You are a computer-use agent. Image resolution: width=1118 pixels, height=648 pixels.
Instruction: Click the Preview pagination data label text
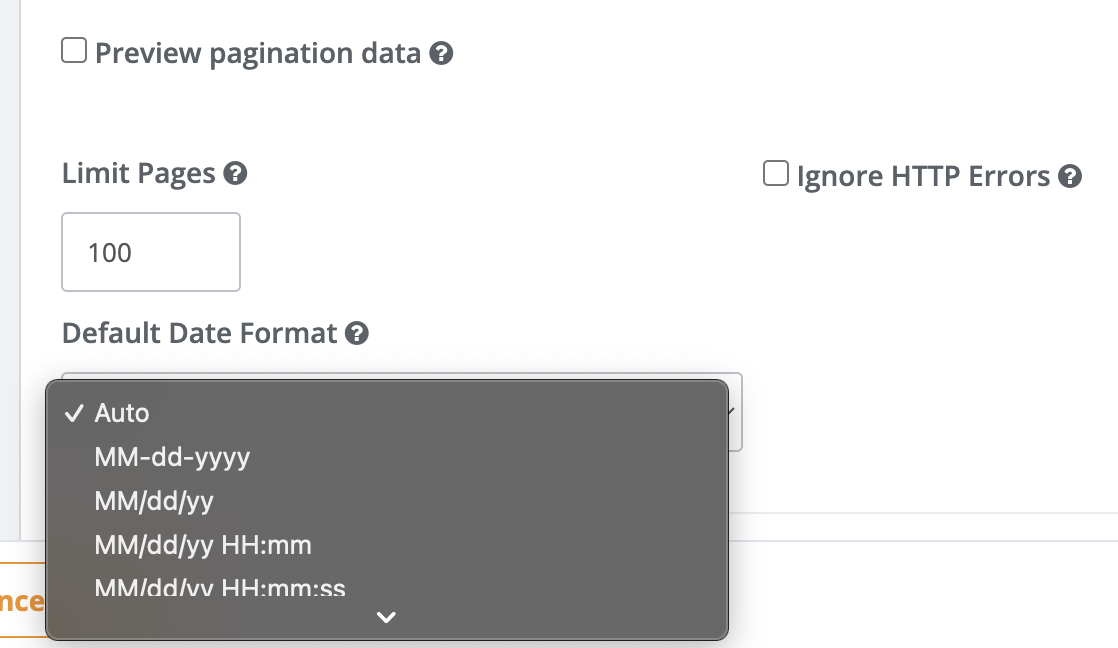pyautogui.click(x=258, y=53)
